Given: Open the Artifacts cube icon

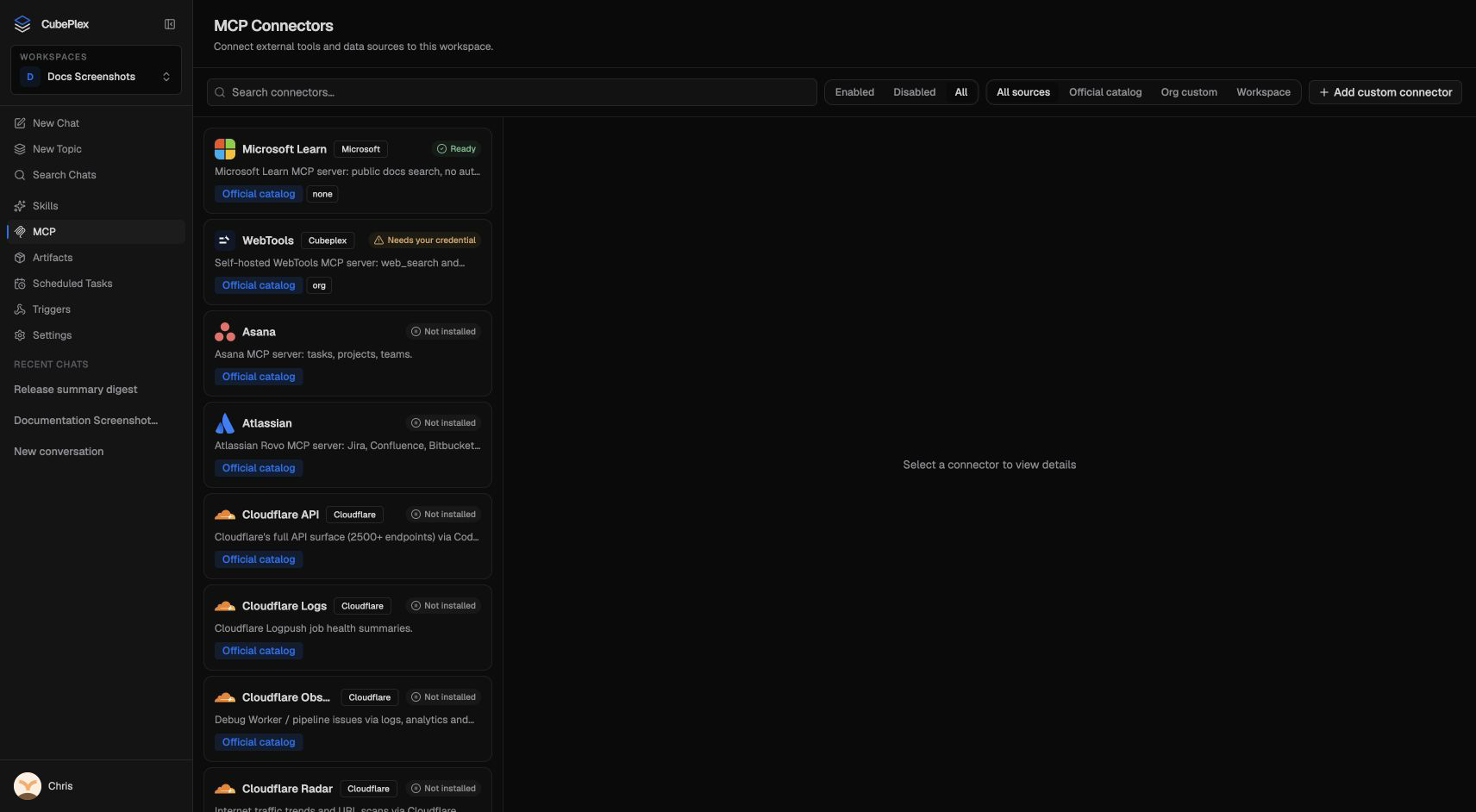Looking at the screenshot, I should pos(20,258).
